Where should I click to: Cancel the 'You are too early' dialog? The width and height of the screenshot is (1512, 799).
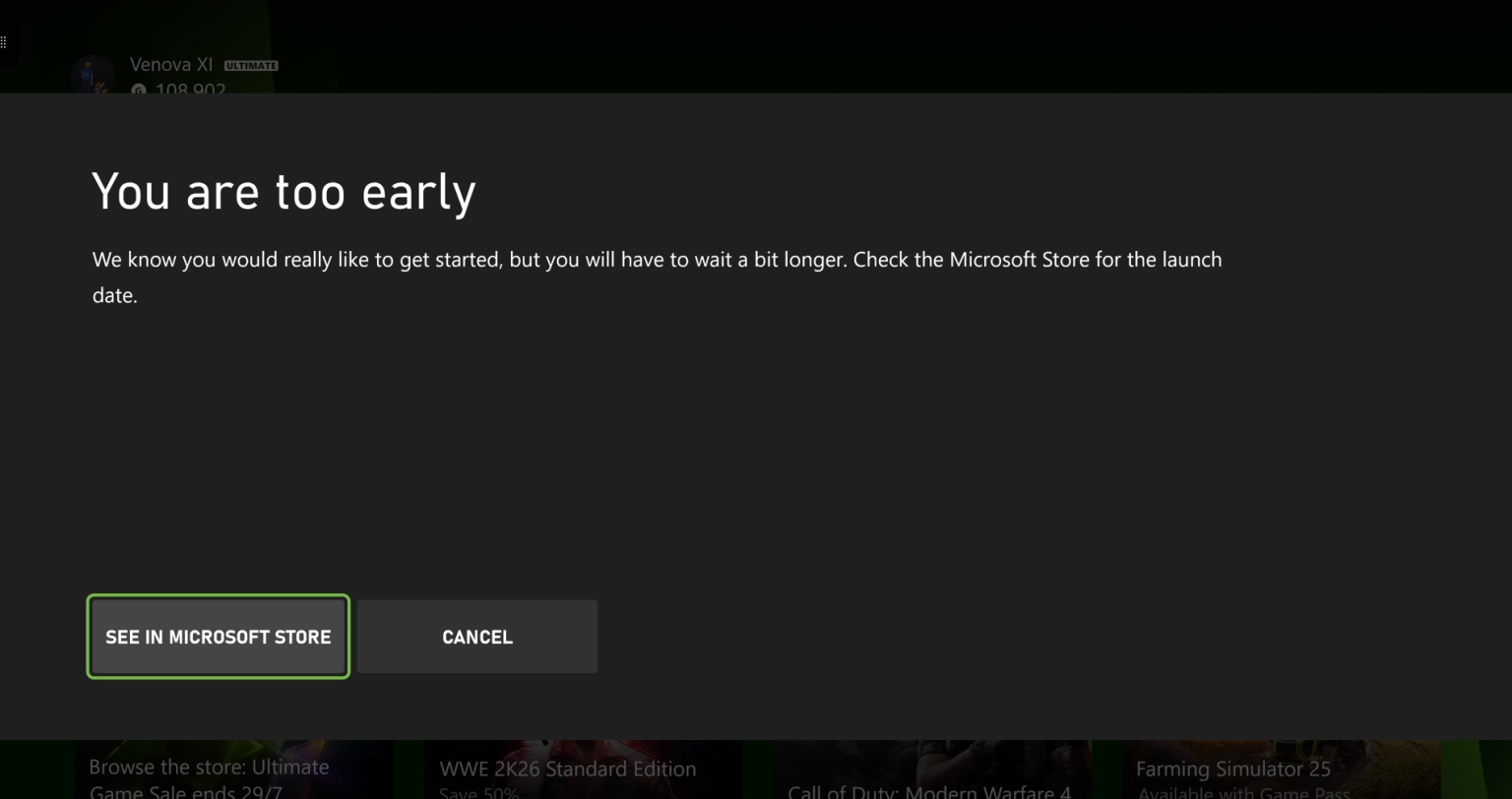click(x=477, y=637)
